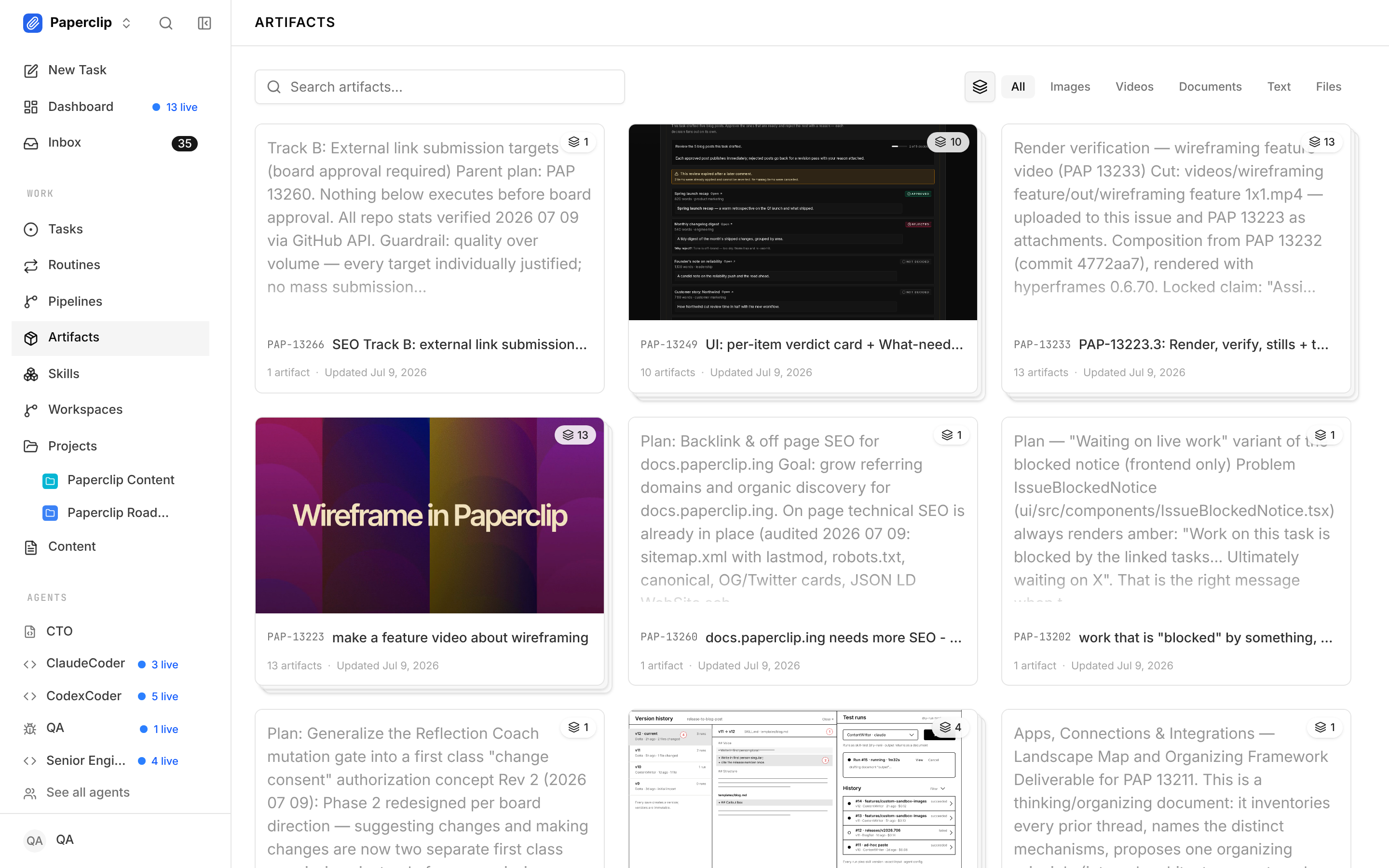Open the Paperclip Content project icon
This screenshot has width=1389, height=868.
[51, 480]
